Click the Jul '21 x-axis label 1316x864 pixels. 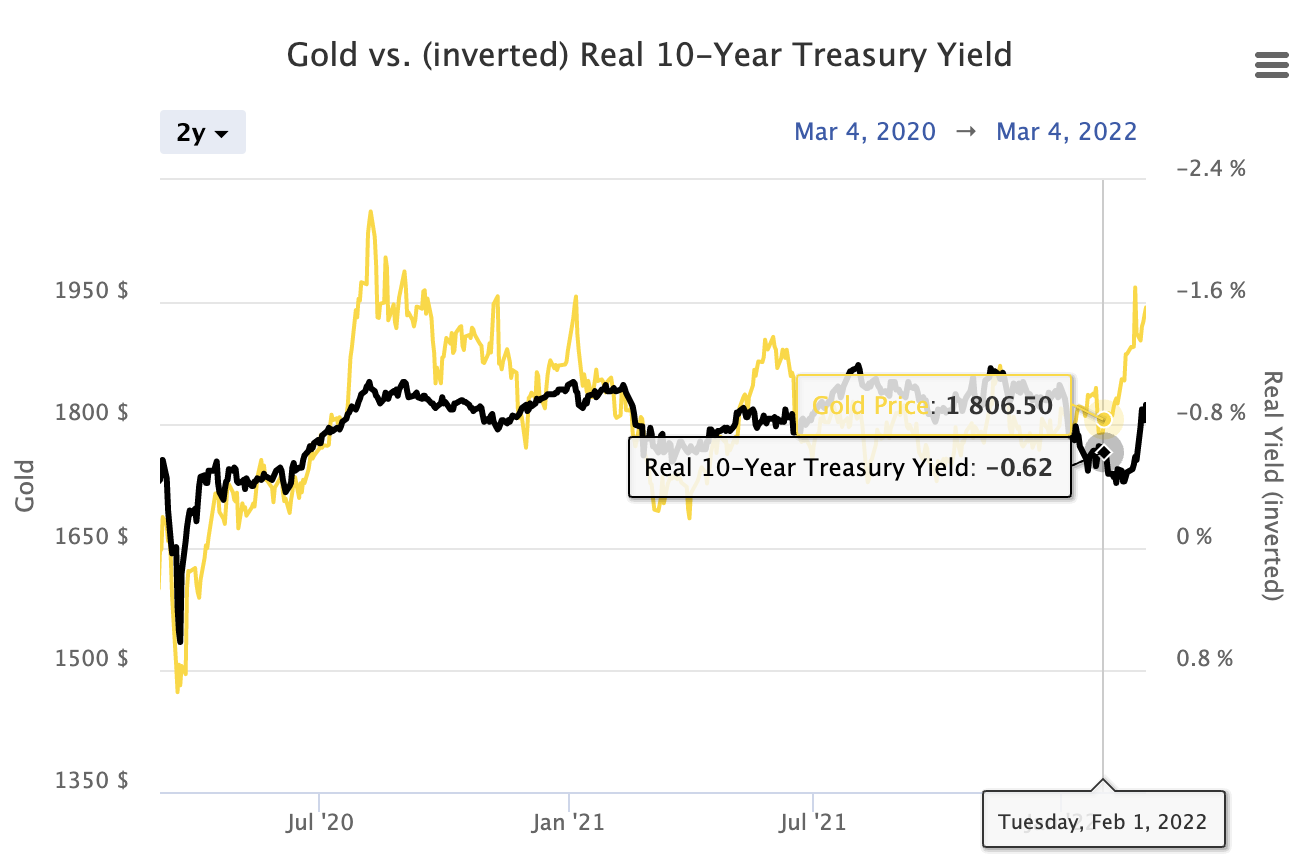tap(813, 823)
